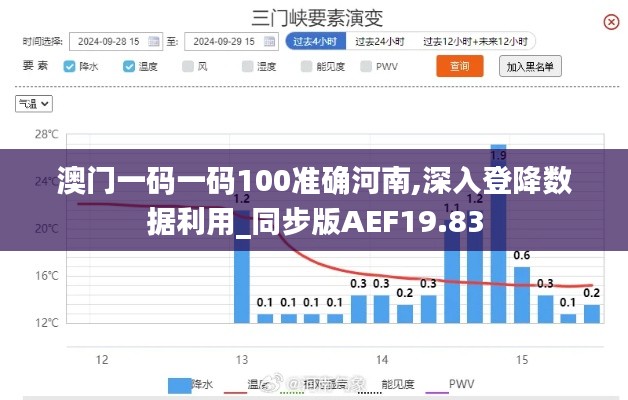Click the 时间选择 label
The image size is (628, 400).
tap(42, 41)
